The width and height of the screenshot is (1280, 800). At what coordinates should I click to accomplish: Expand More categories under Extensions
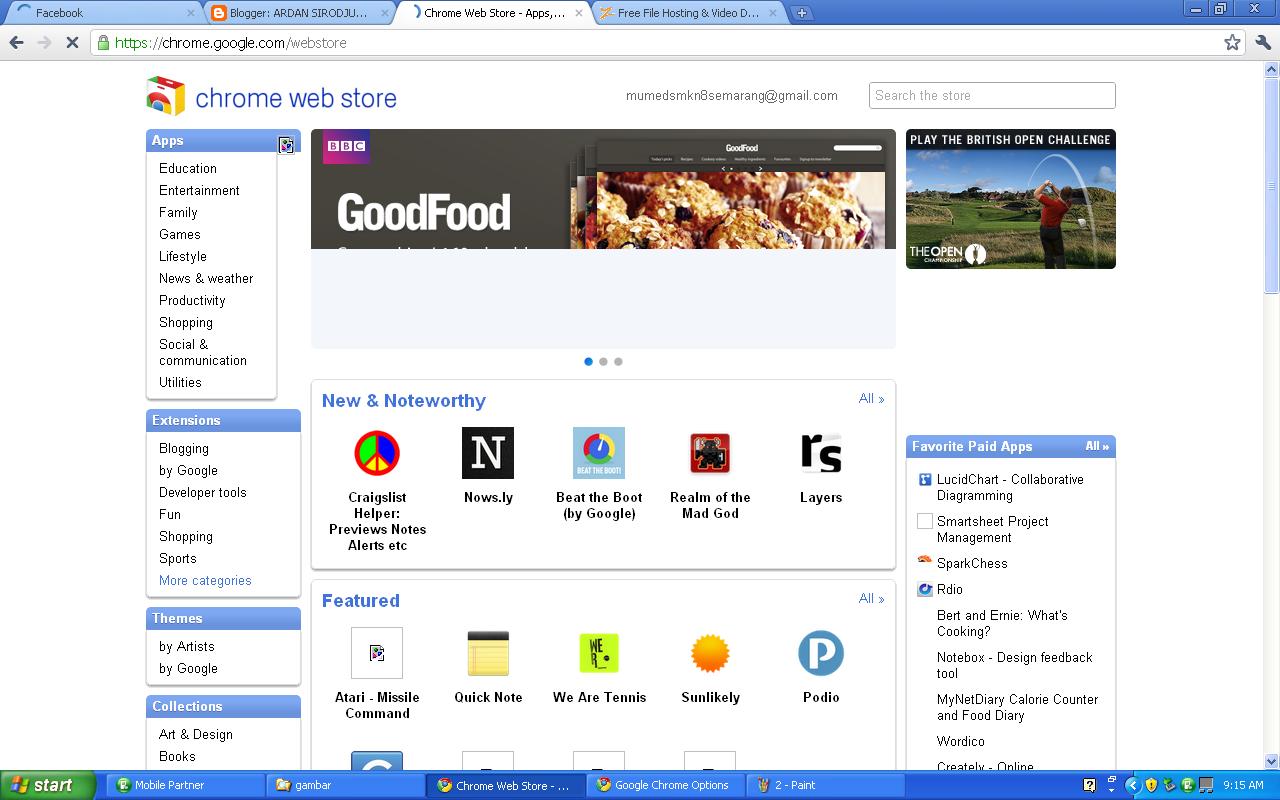tap(205, 580)
